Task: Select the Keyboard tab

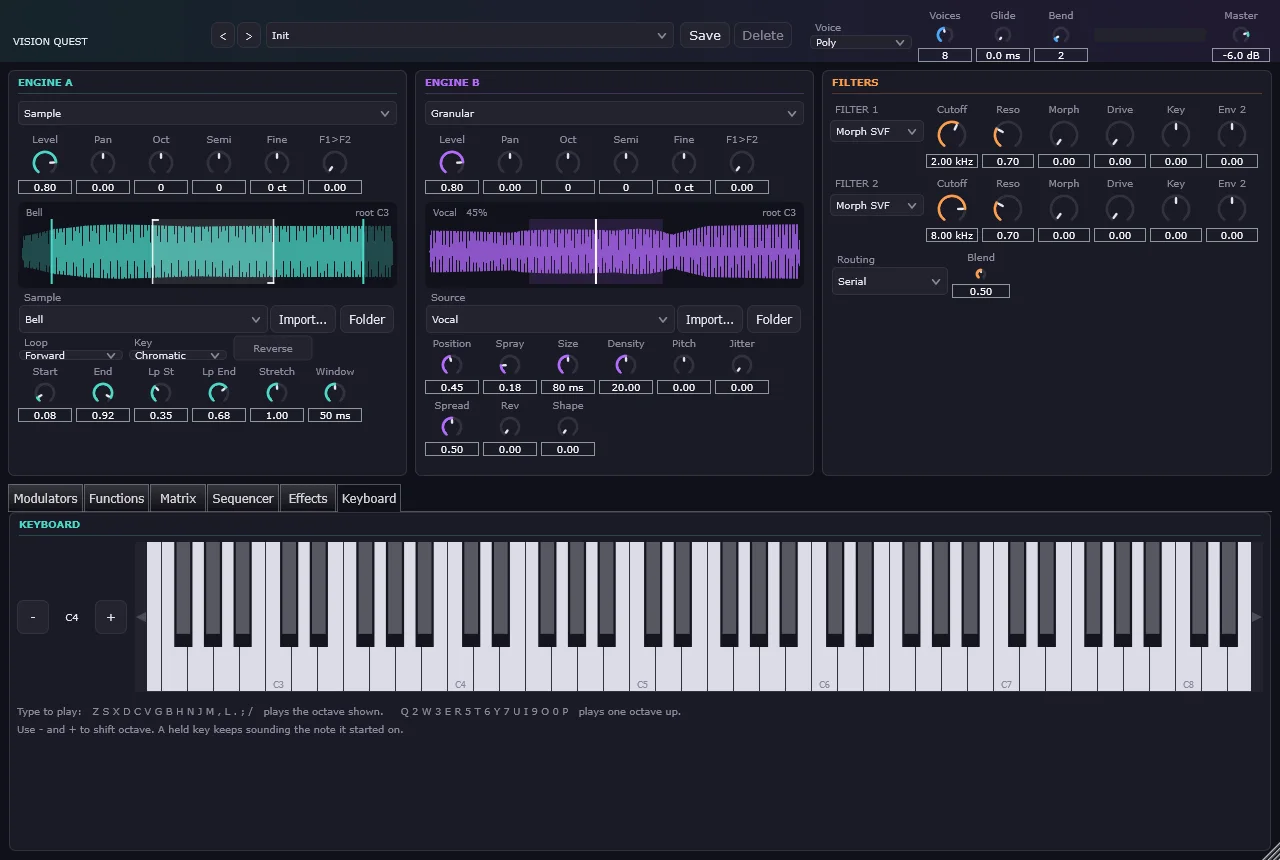Action: tap(369, 498)
